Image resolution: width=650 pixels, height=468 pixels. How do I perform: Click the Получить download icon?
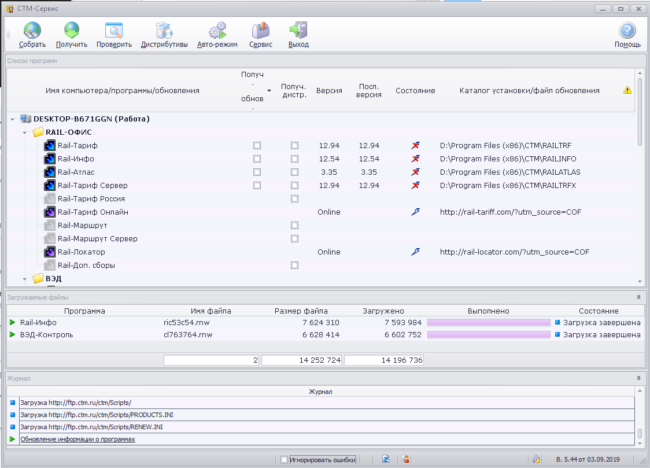point(72,31)
